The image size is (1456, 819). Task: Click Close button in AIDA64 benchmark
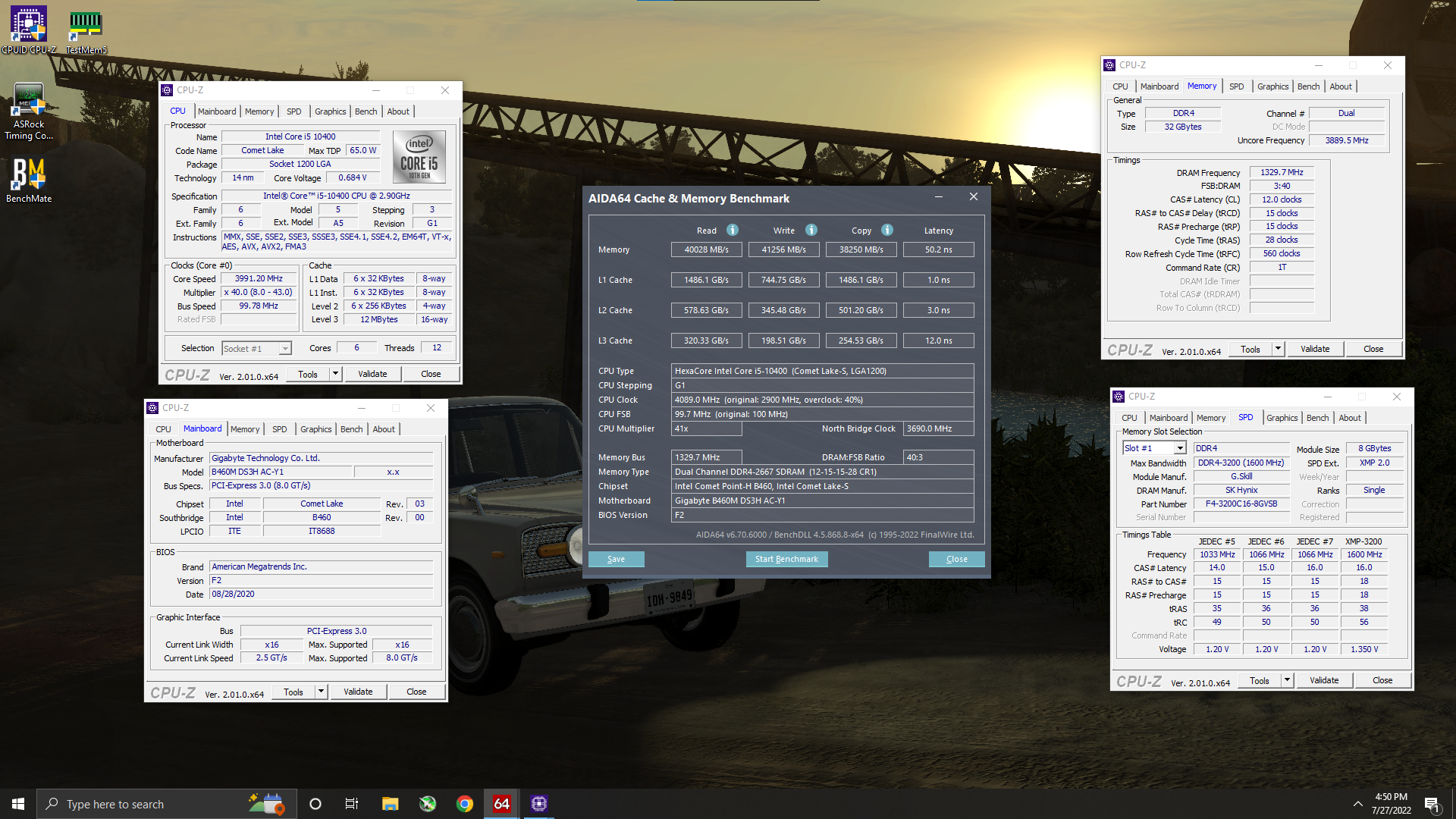click(x=957, y=559)
